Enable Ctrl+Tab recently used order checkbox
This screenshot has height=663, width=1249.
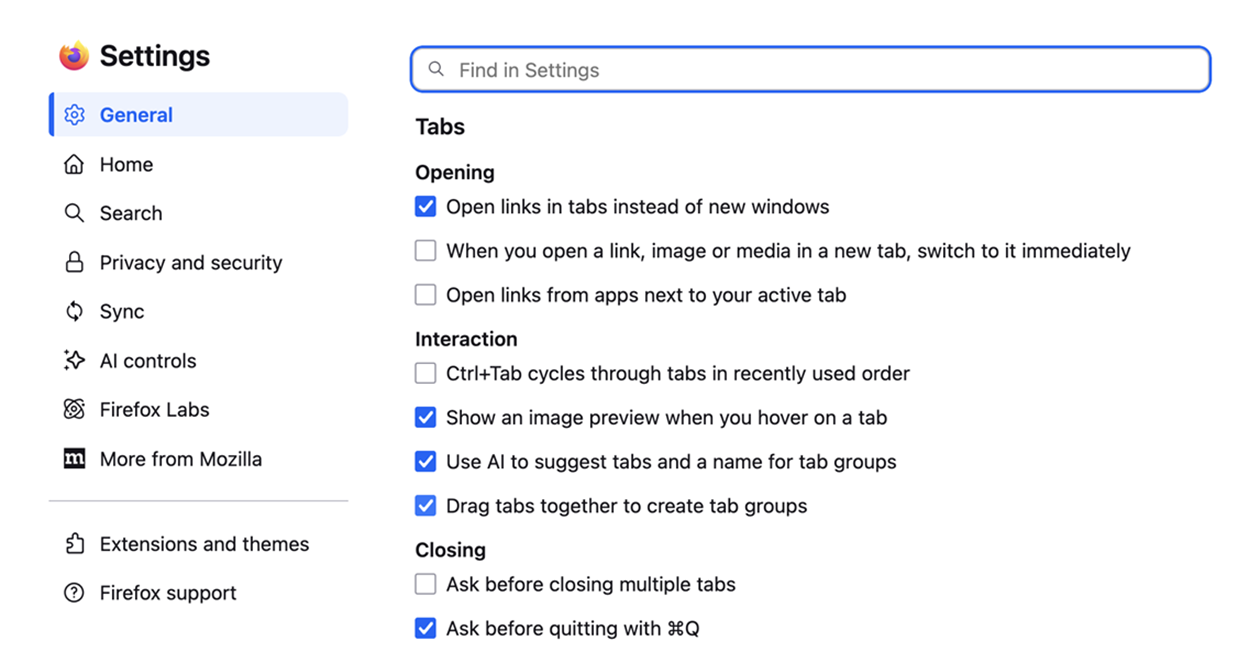coord(426,374)
